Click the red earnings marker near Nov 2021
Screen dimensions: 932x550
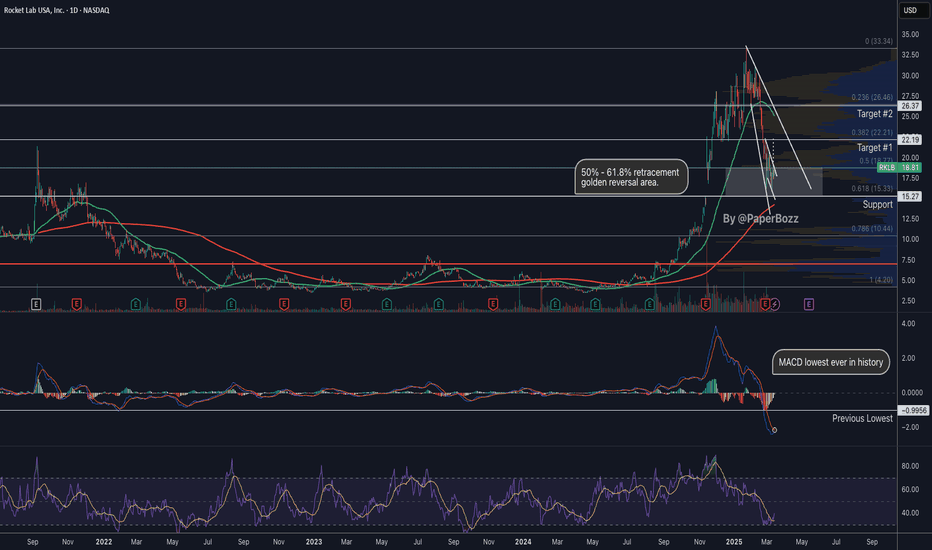[x=77, y=304]
